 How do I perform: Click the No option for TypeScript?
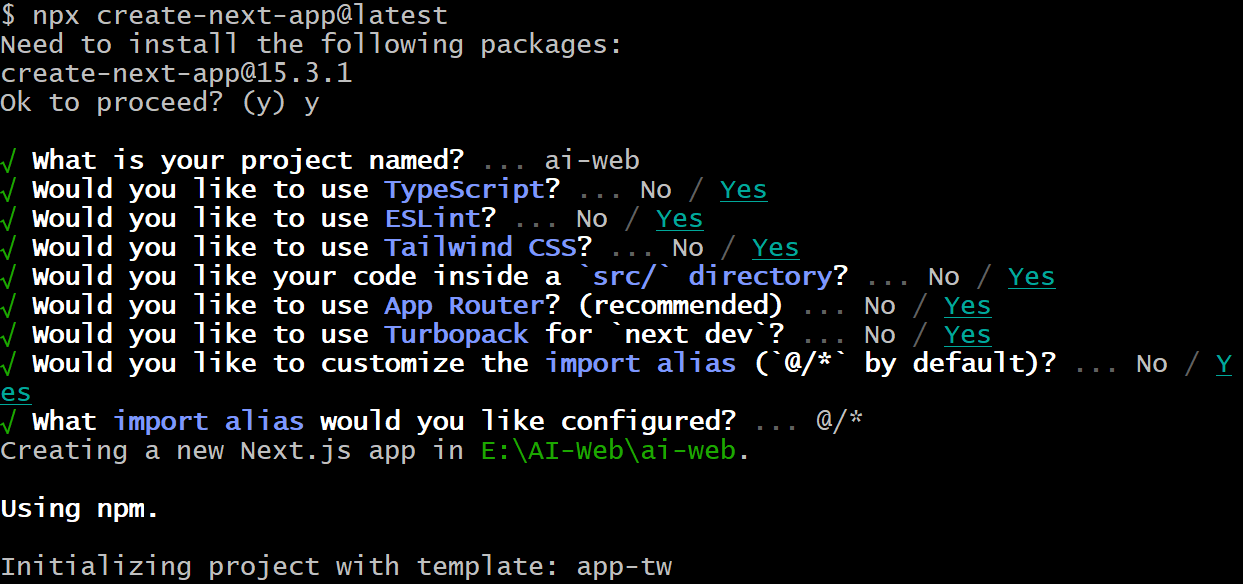[x=656, y=190]
